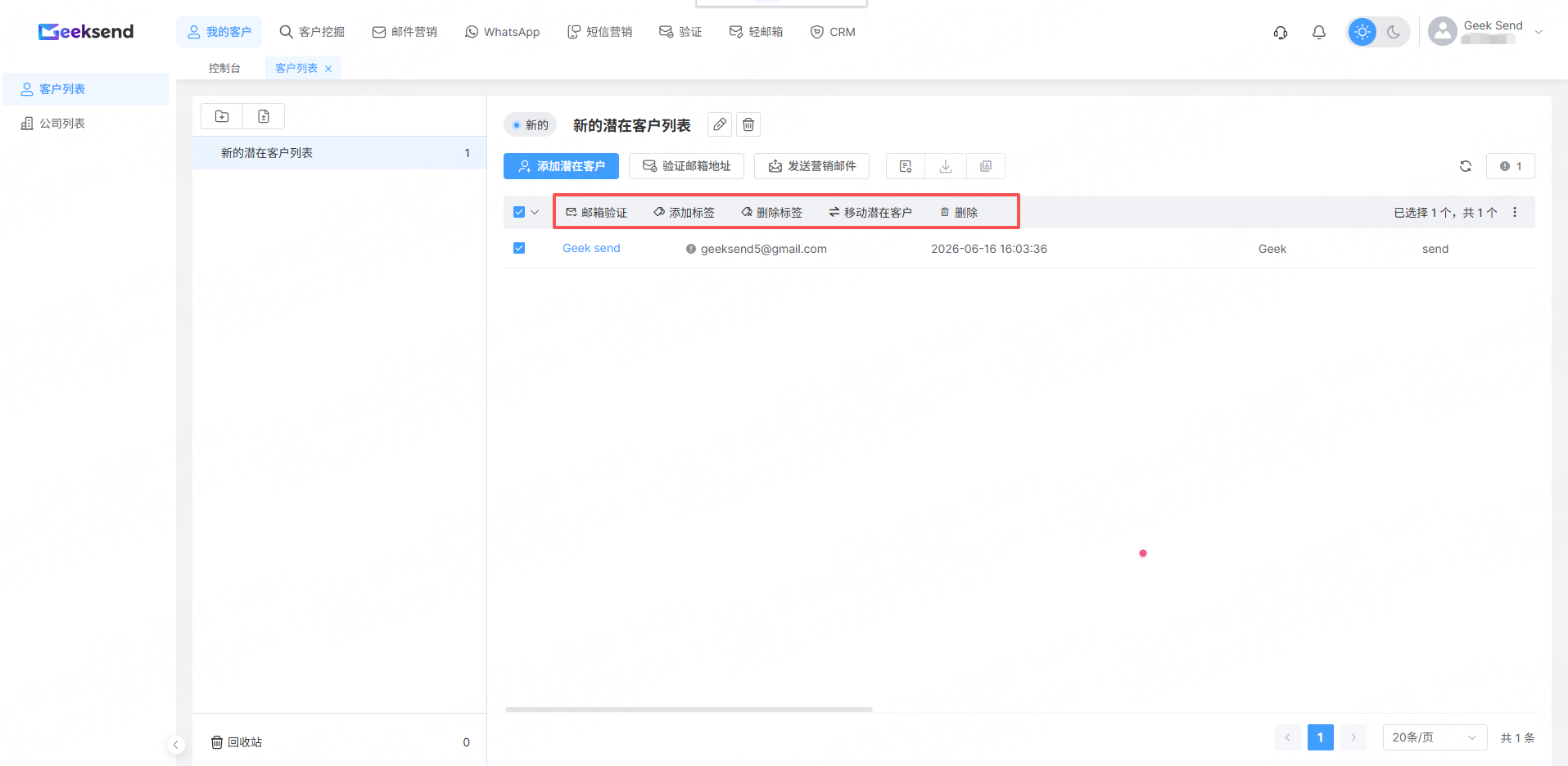Click 移动潜在客户 in the bulk action bar
The image size is (1568, 766).
870,212
